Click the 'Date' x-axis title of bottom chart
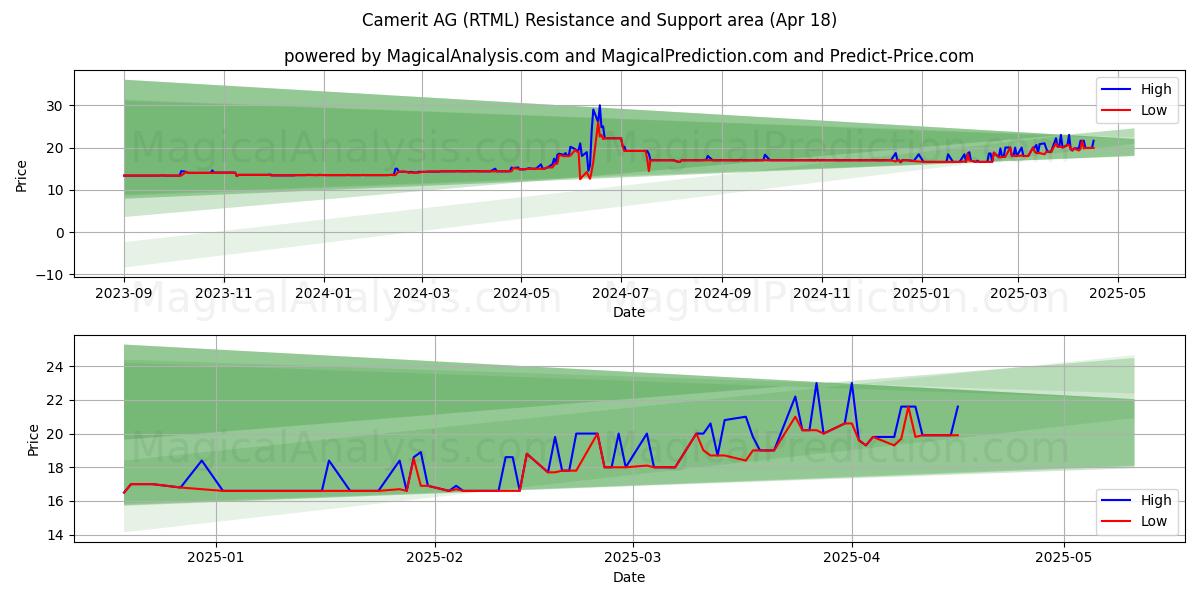Image resolution: width=1200 pixels, height=600 pixels. 629,577
